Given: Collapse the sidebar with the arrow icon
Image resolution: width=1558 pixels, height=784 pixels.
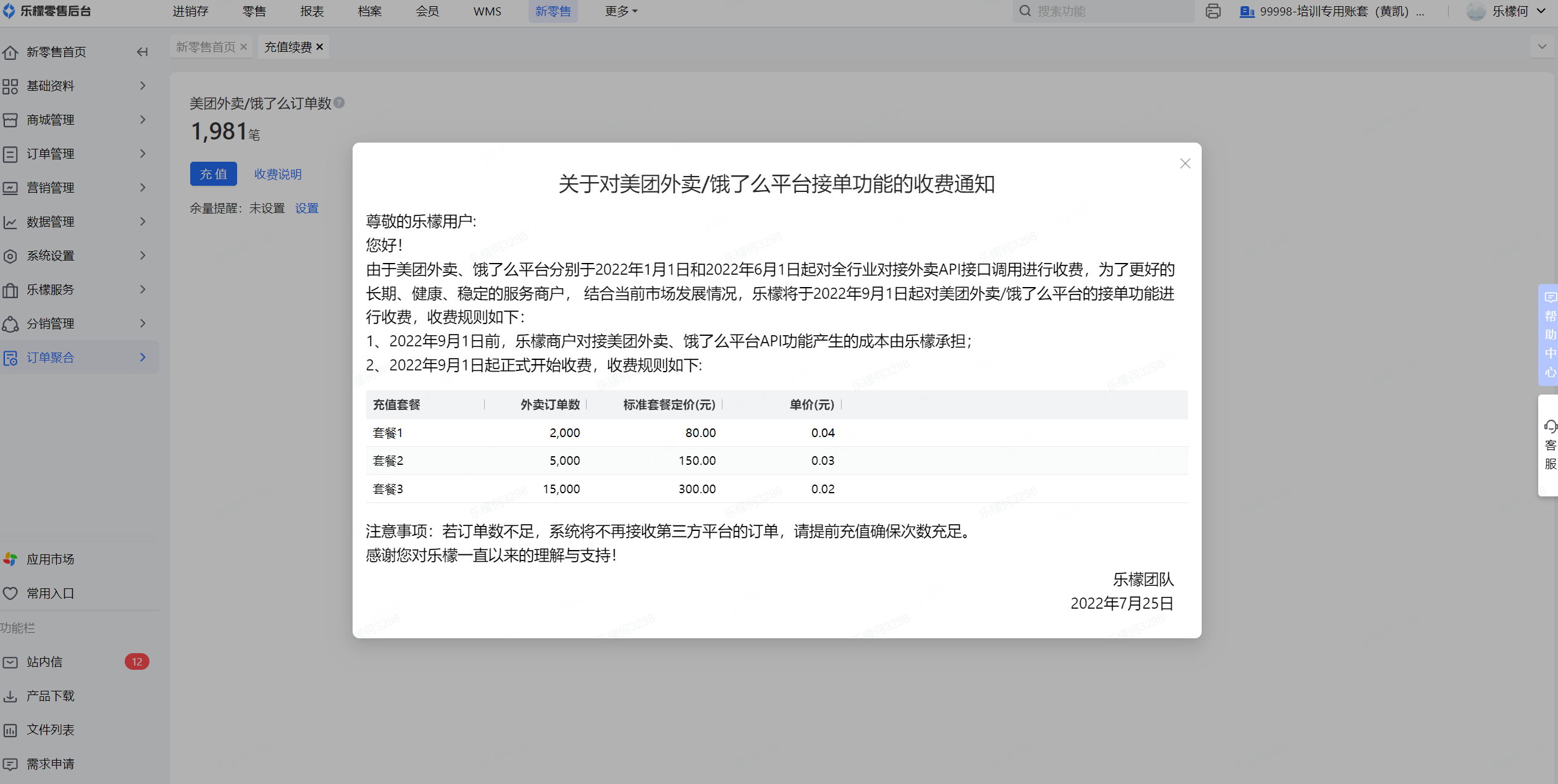Looking at the screenshot, I should click(x=142, y=52).
